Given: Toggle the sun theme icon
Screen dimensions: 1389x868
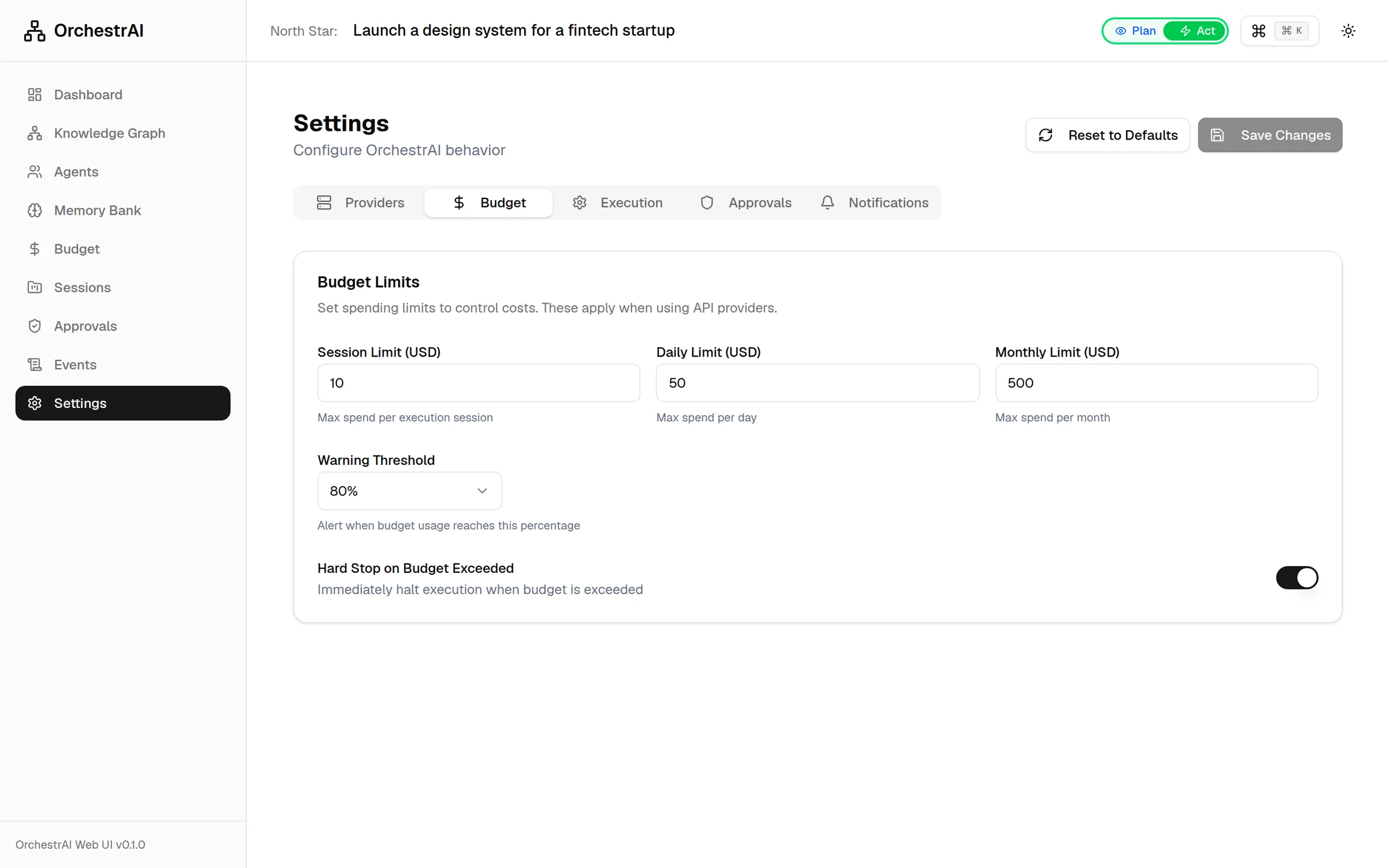Looking at the screenshot, I should (1348, 31).
